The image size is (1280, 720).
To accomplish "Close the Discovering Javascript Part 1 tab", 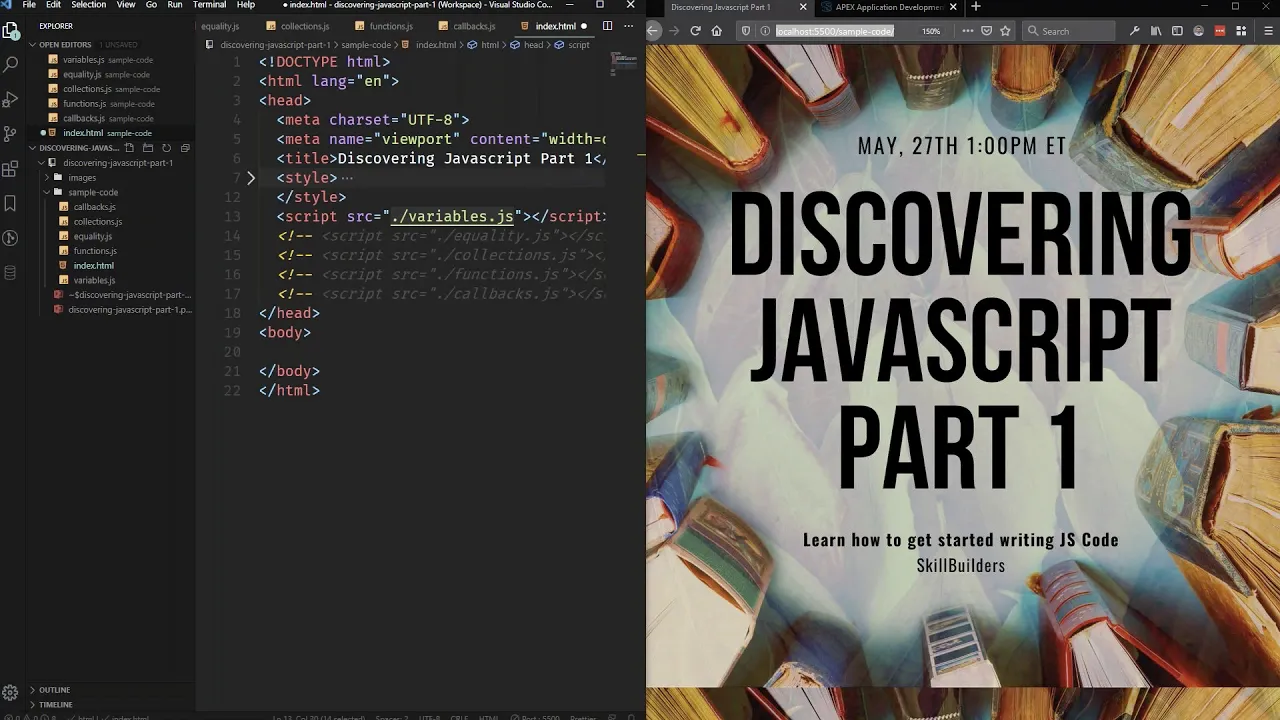I will 802,7.
